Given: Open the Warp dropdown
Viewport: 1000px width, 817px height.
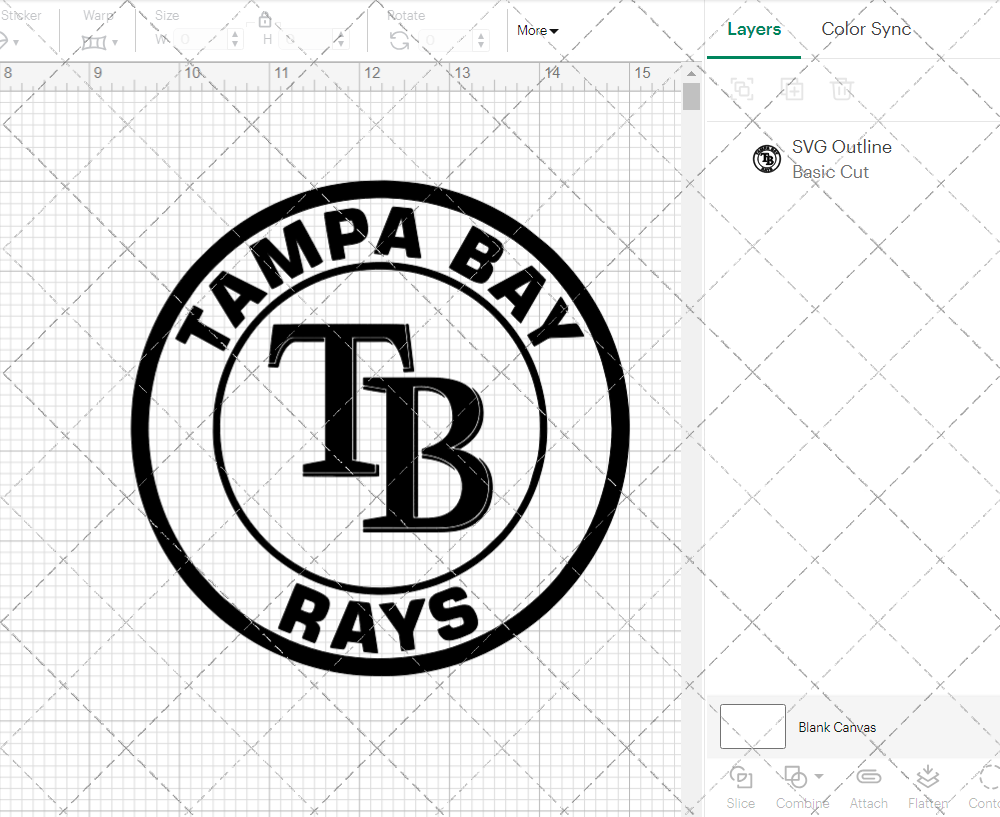Looking at the screenshot, I should pos(100,42).
